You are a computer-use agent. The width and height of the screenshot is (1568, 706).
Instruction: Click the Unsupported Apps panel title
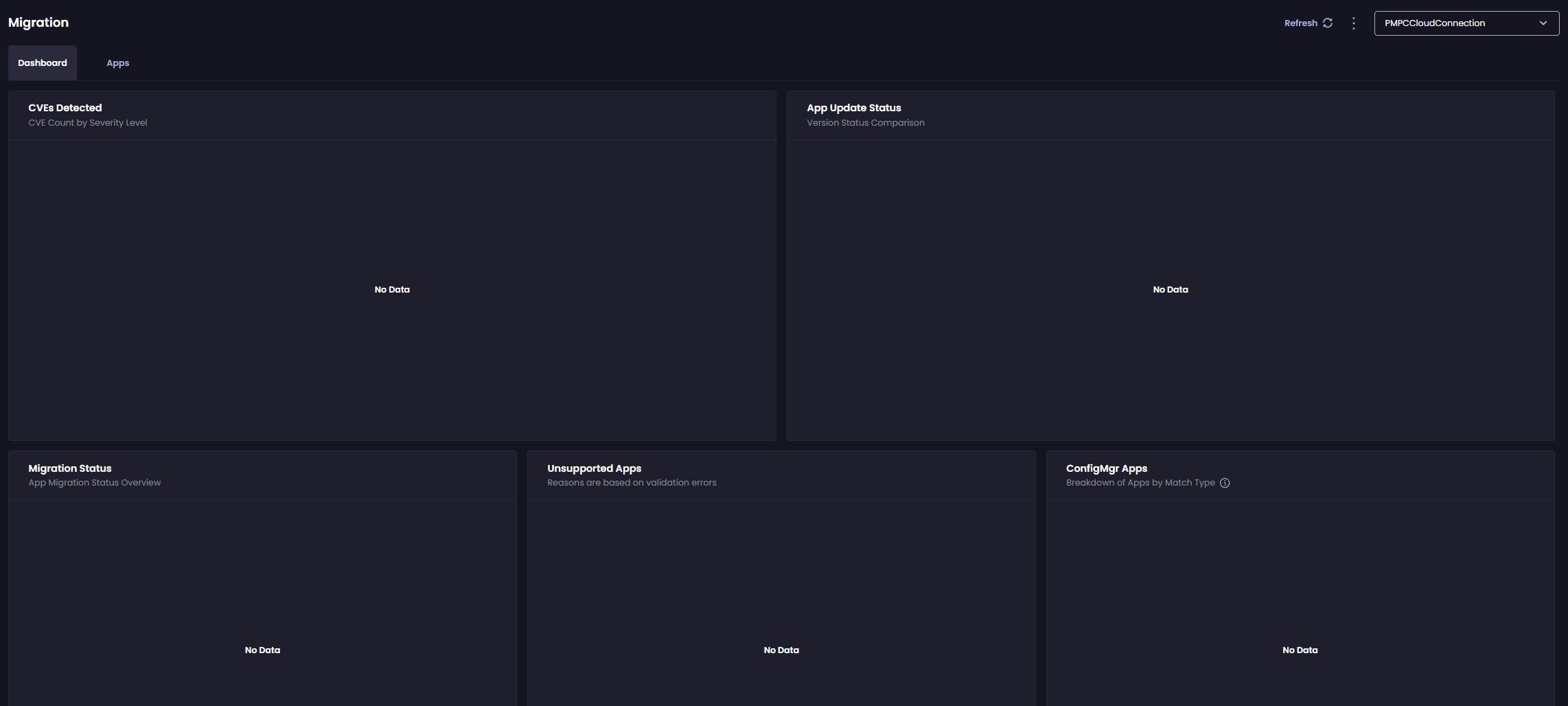[594, 468]
